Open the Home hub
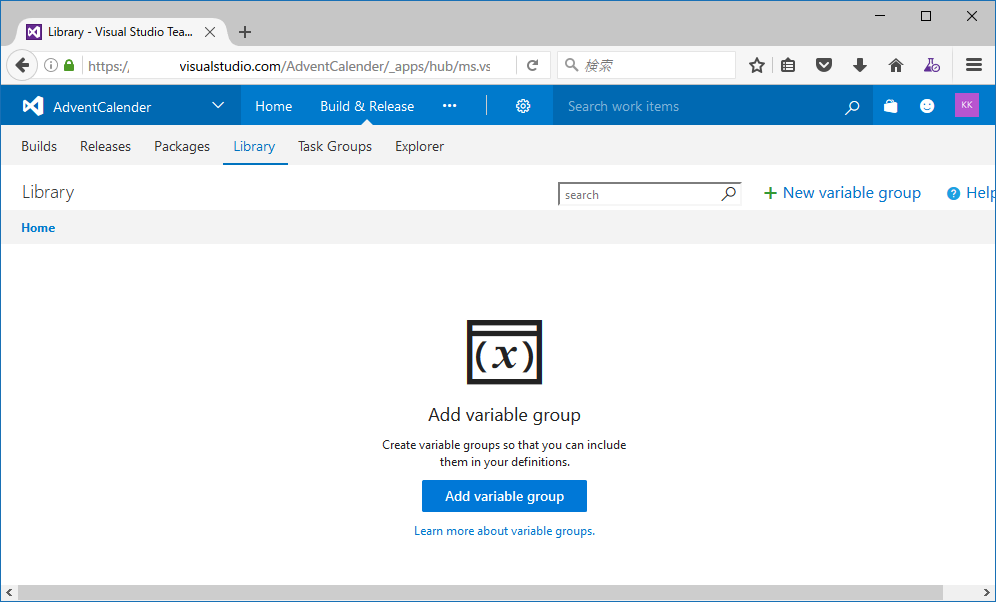This screenshot has height=602, width=996. tap(274, 106)
